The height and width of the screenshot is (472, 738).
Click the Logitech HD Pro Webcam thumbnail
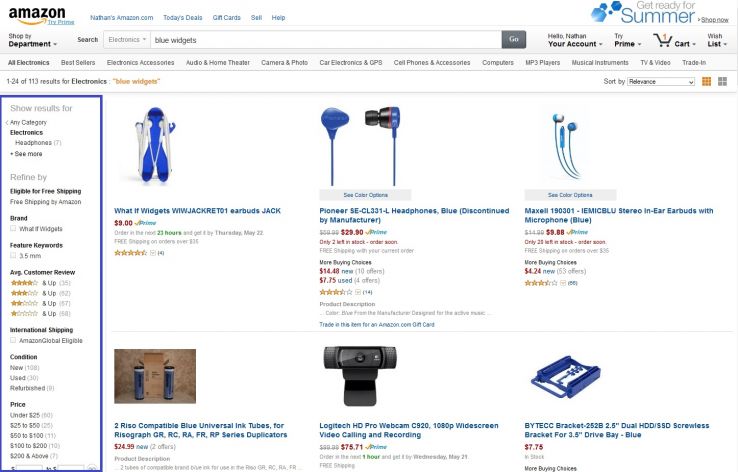point(360,376)
